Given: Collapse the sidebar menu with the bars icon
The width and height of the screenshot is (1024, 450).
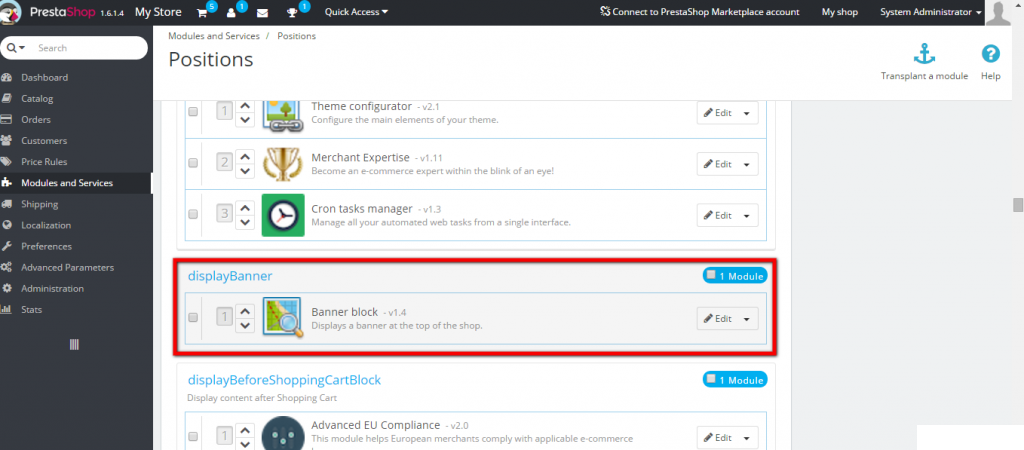Looking at the screenshot, I should [x=74, y=344].
